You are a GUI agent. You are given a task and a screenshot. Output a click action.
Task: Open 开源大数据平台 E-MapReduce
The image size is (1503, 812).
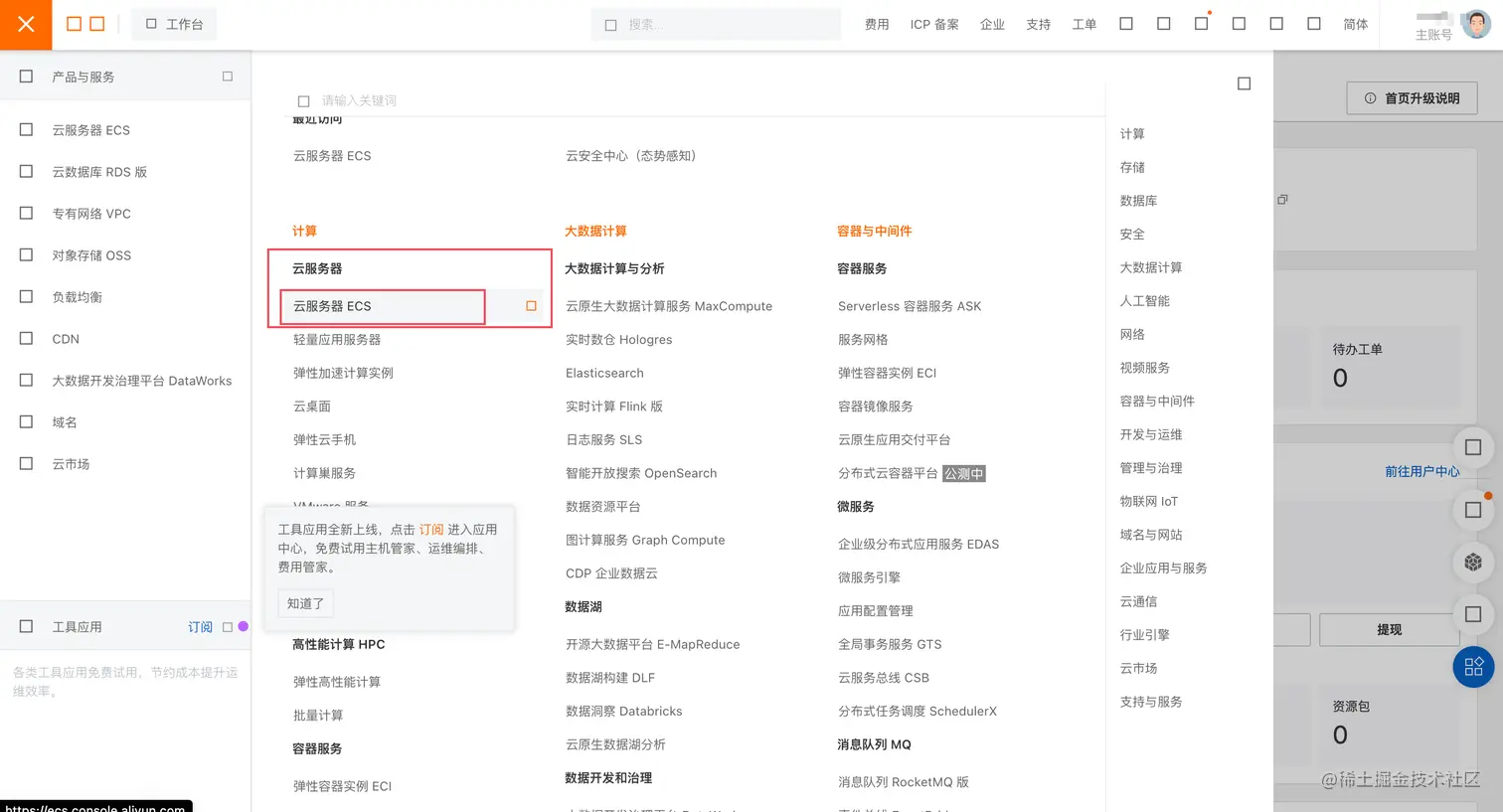(653, 644)
